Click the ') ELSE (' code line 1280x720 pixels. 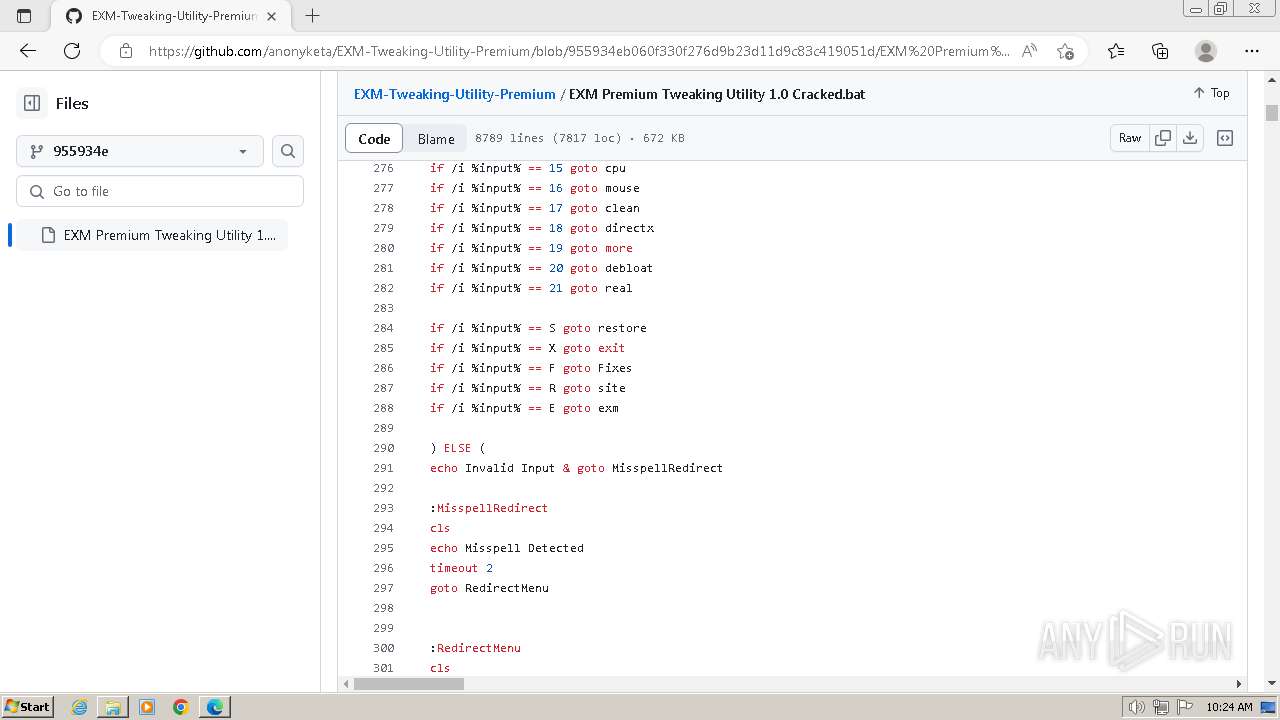click(x=457, y=448)
